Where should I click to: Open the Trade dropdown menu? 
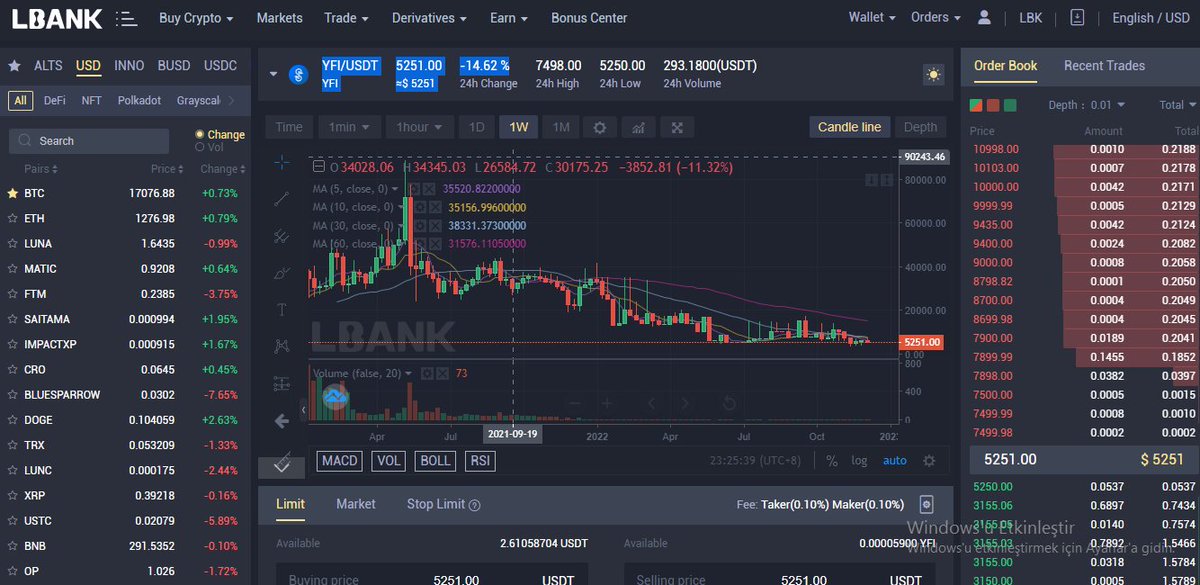pyautogui.click(x=346, y=18)
